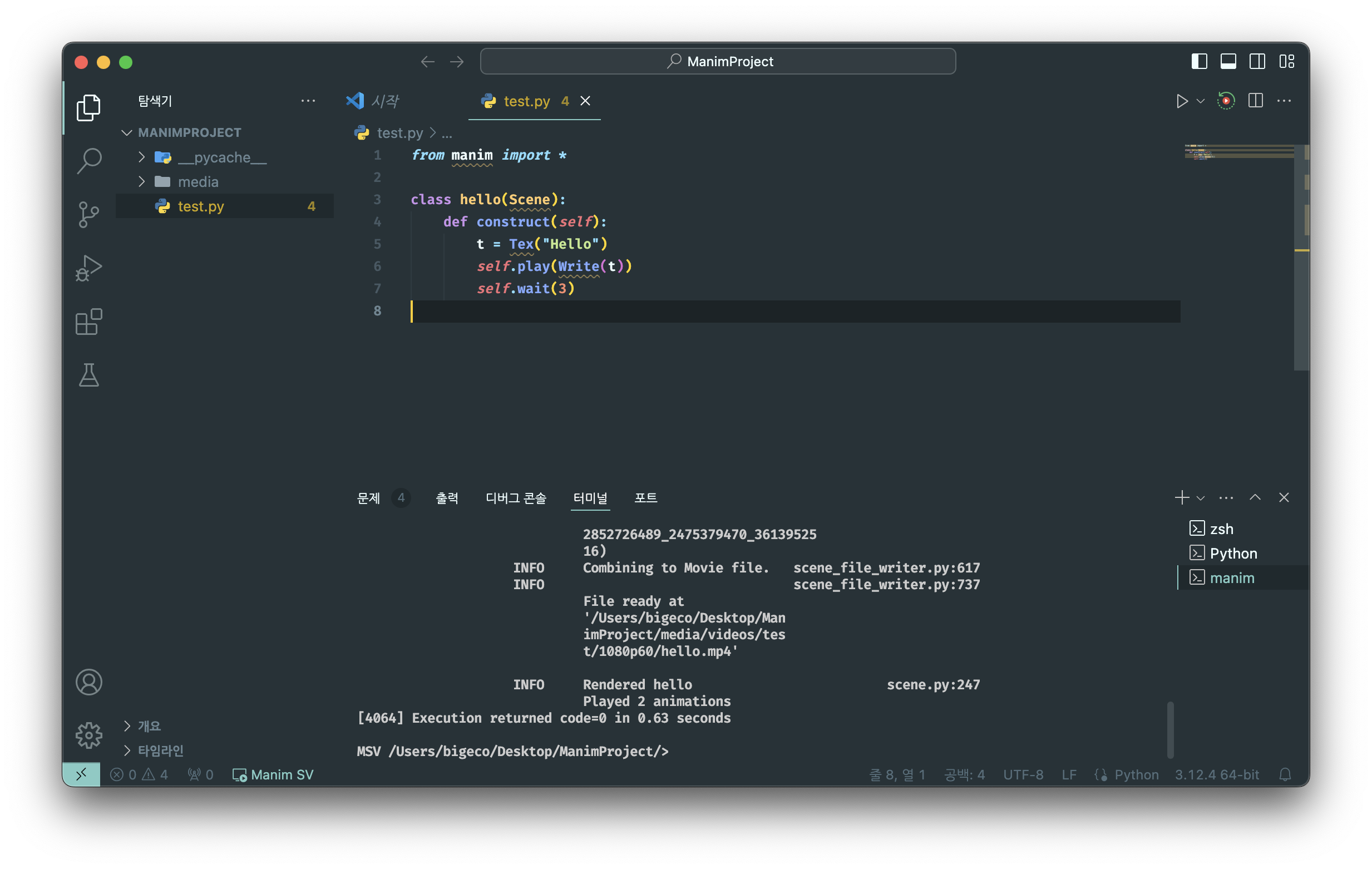Open the run button dropdown arrow
This screenshot has height=869, width=1372.
1200,101
